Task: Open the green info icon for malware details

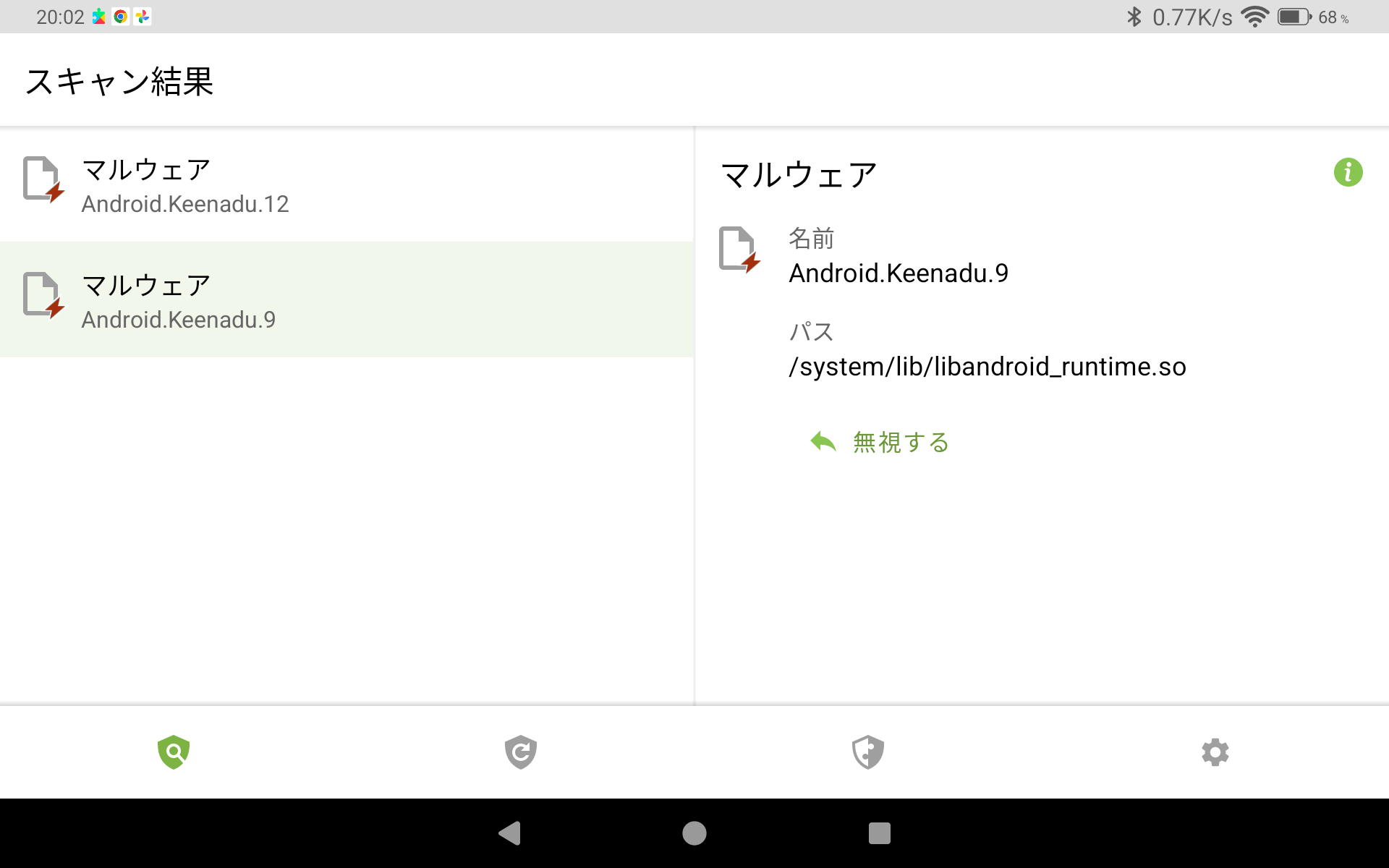Action: pos(1347,173)
